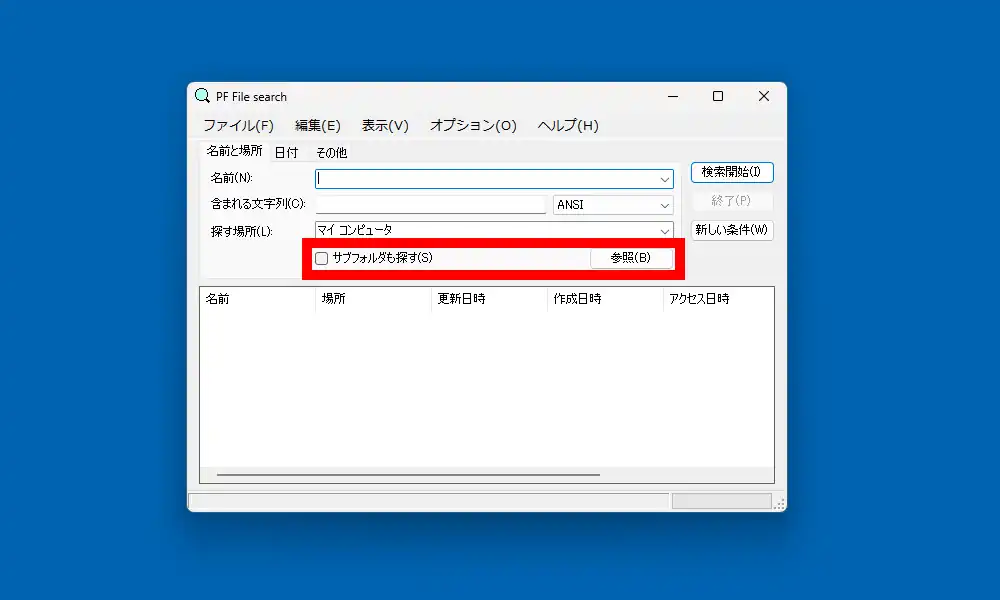Sort results by the アクセス日時 column header
This screenshot has width=1000, height=600.
pyautogui.click(x=719, y=299)
